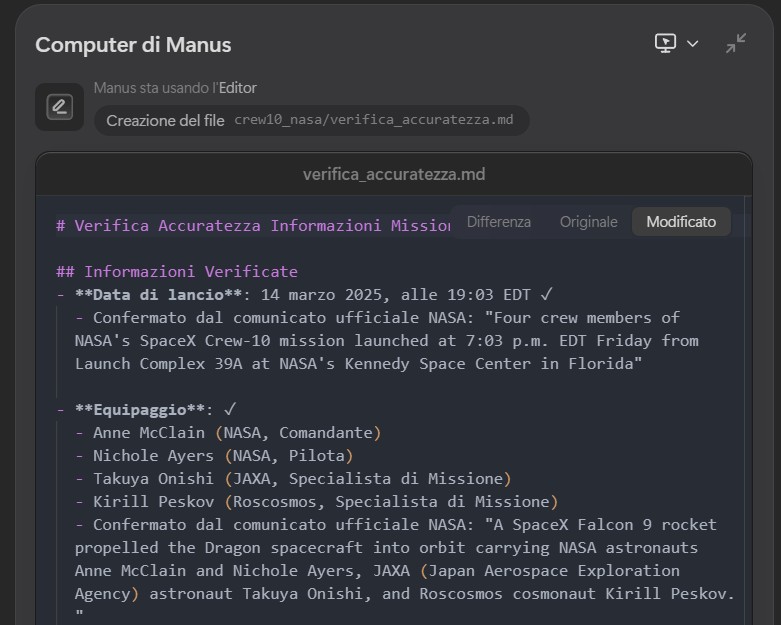
Task: Click the '## Informazioni Verificate' heading line
Action: (x=177, y=271)
